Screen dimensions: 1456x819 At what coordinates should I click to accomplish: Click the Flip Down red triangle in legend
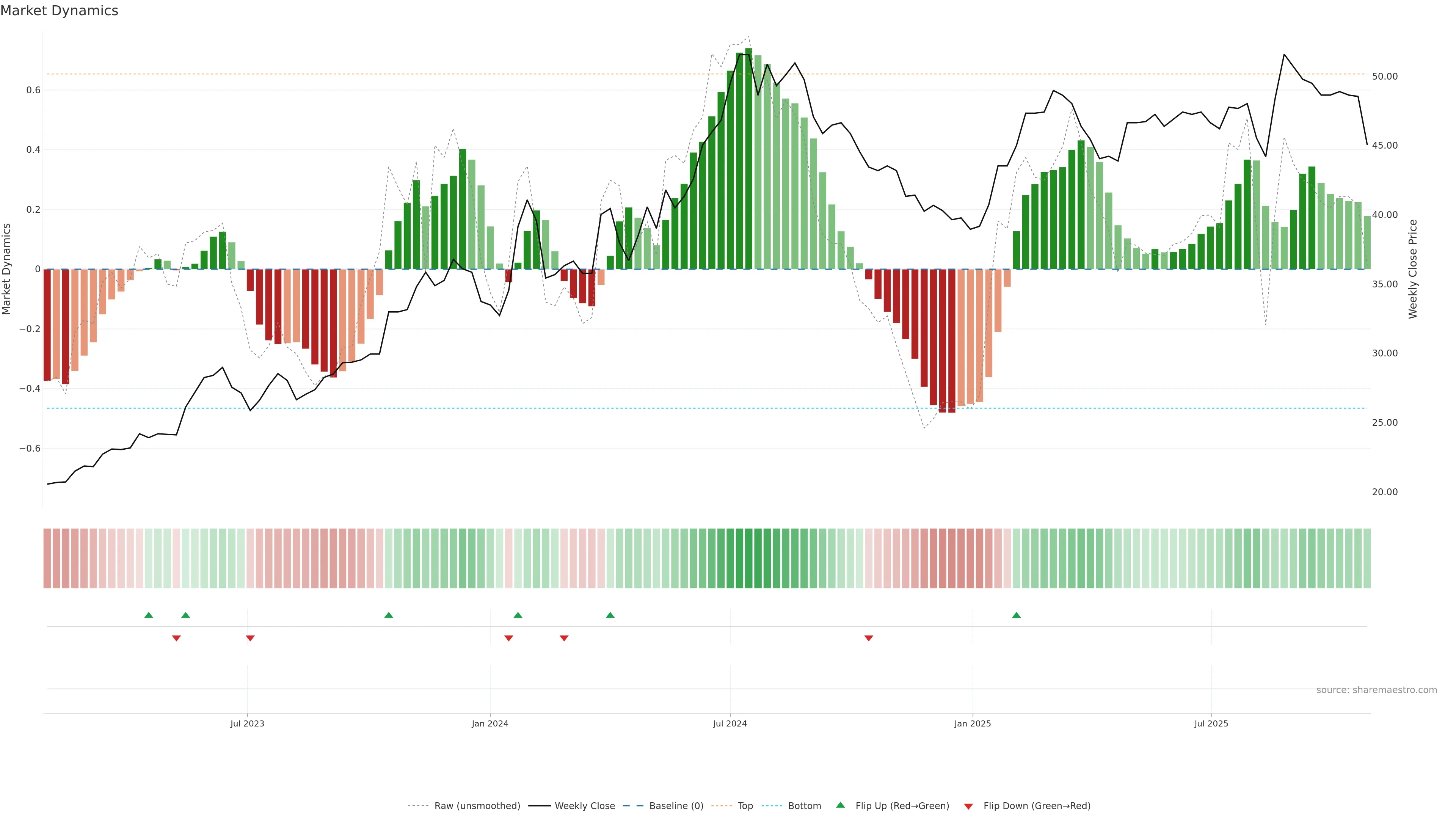(968, 806)
